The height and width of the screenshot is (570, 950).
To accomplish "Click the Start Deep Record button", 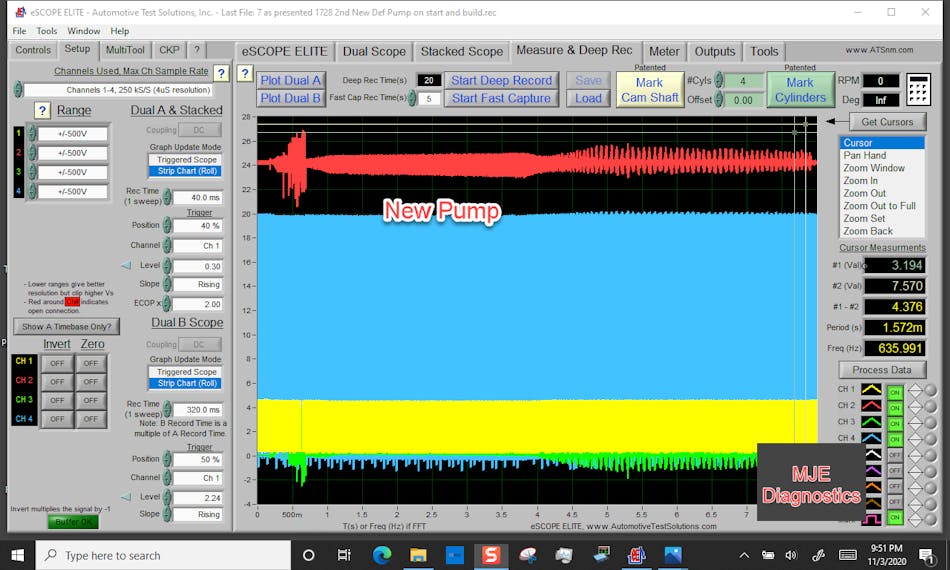I will tap(501, 80).
